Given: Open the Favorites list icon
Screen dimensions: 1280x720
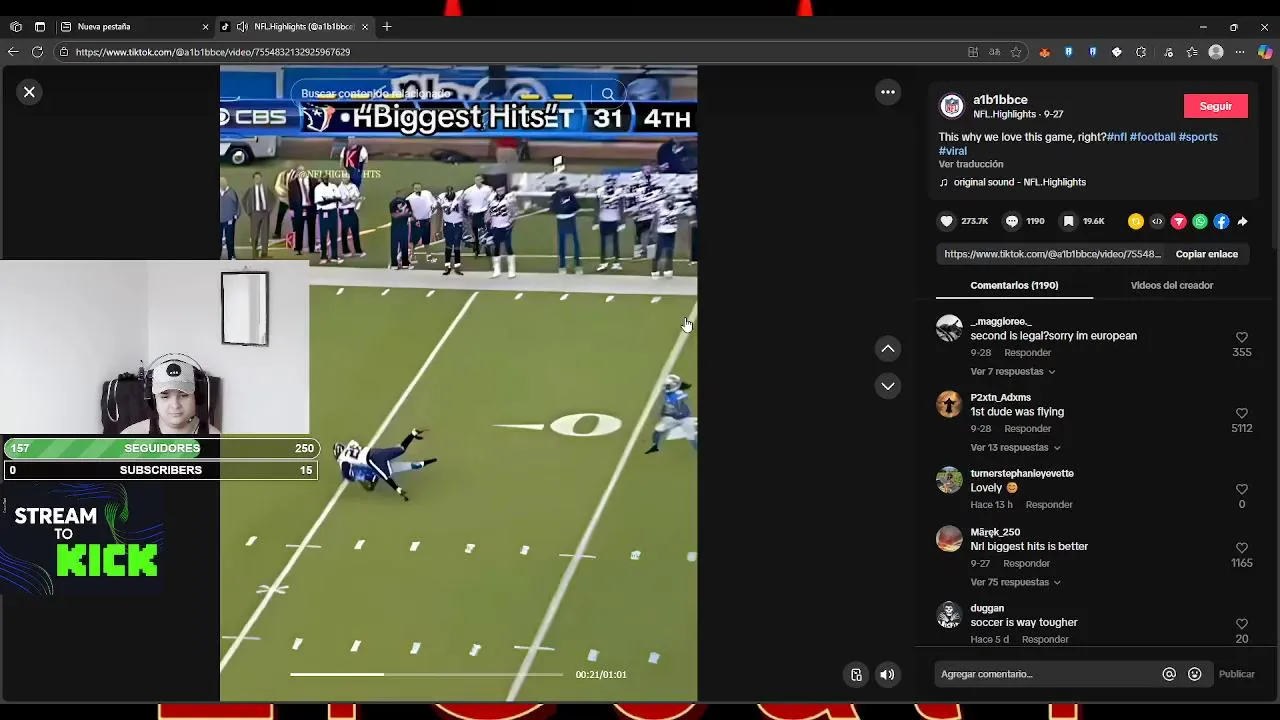Looking at the screenshot, I should pos(1192,52).
